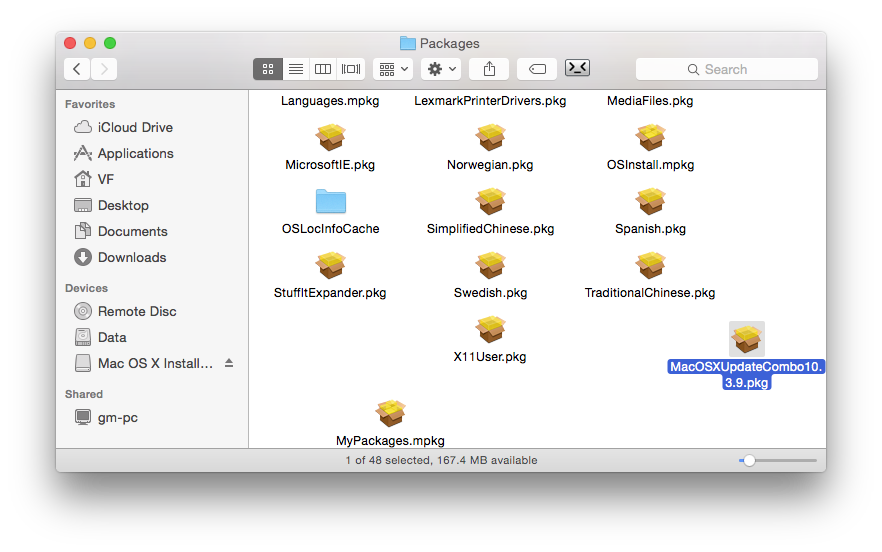Viewport: 882px width, 552px height.
Task: Select MicrosoftIE.pkg package icon
Action: click(330, 137)
